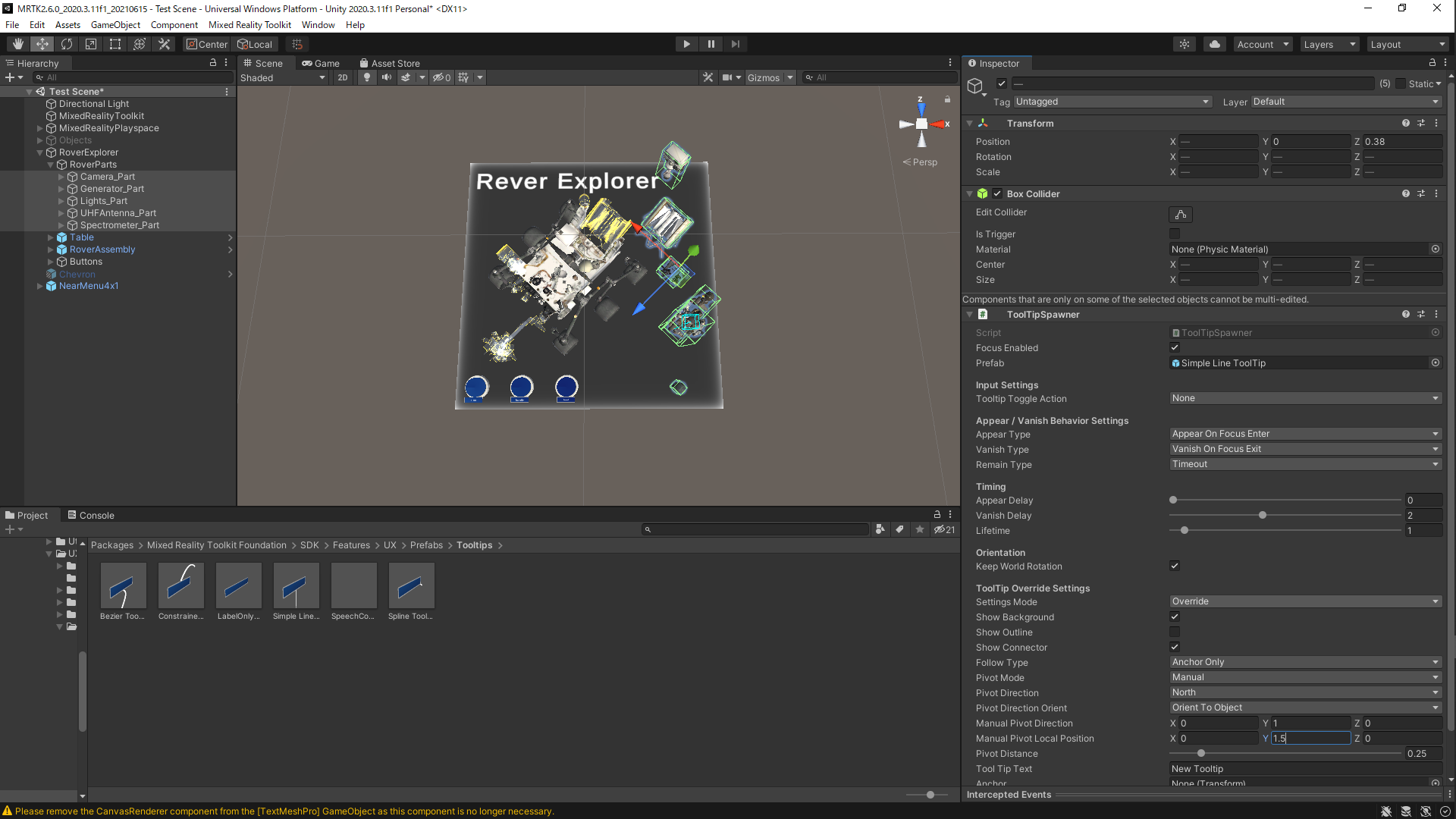Select the Rotate tool
This screenshot has width=1456, height=819.
pyautogui.click(x=67, y=44)
